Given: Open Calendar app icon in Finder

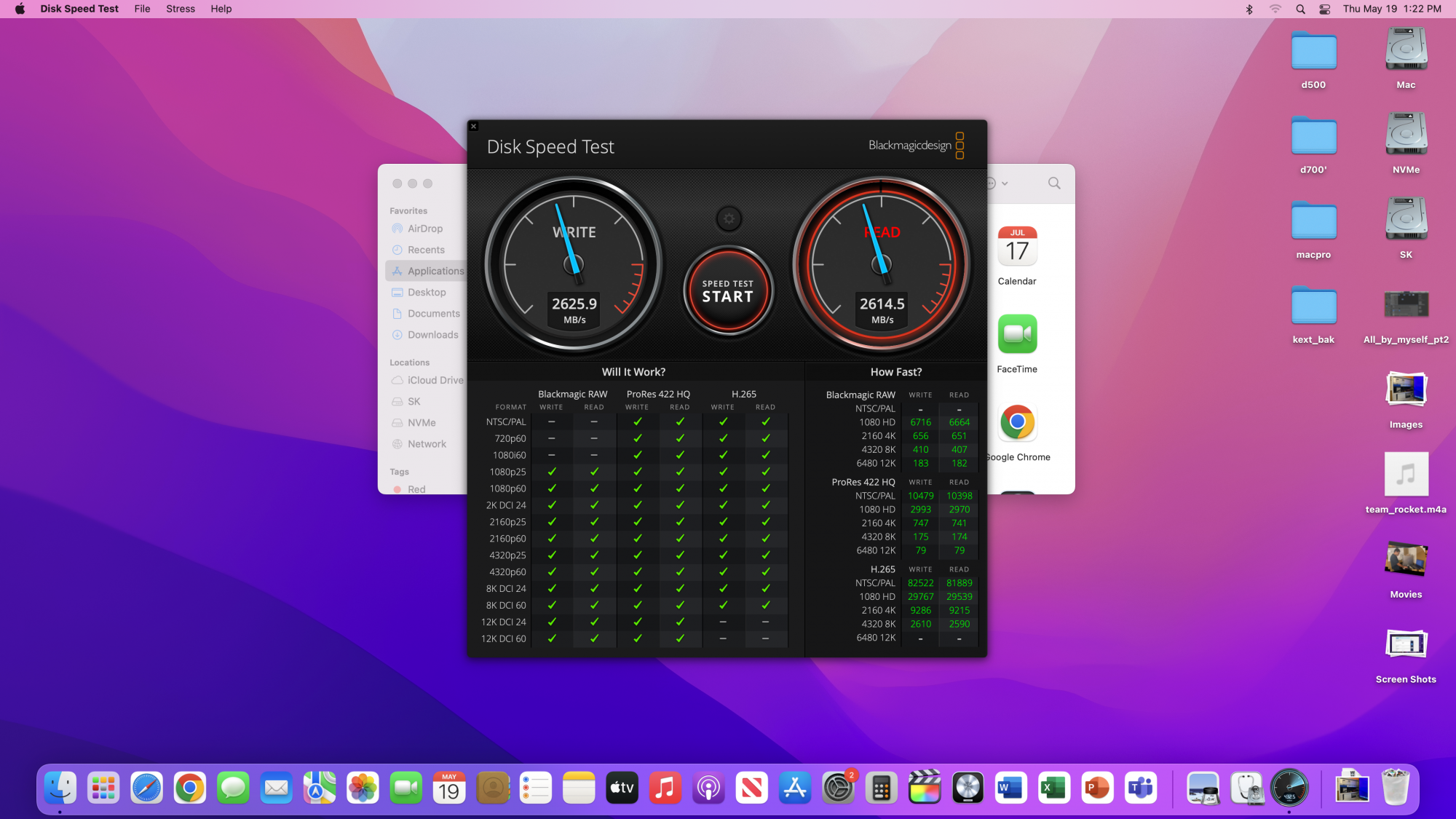Looking at the screenshot, I should tap(1017, 248).
